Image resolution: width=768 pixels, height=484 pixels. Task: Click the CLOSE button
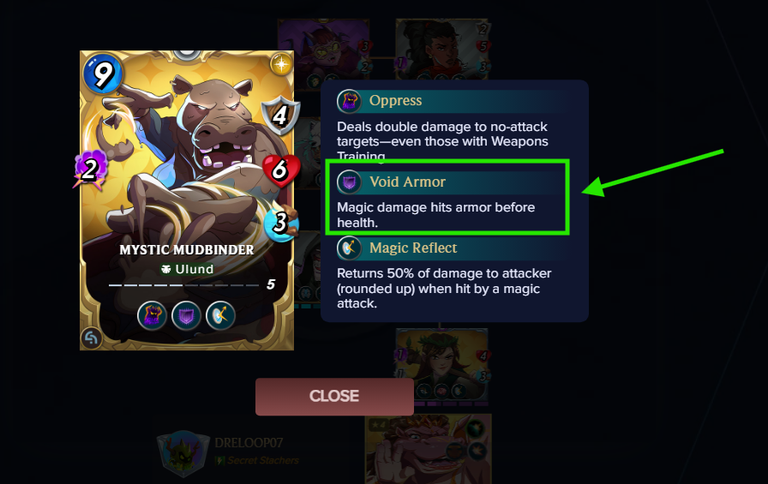(335, 396)
